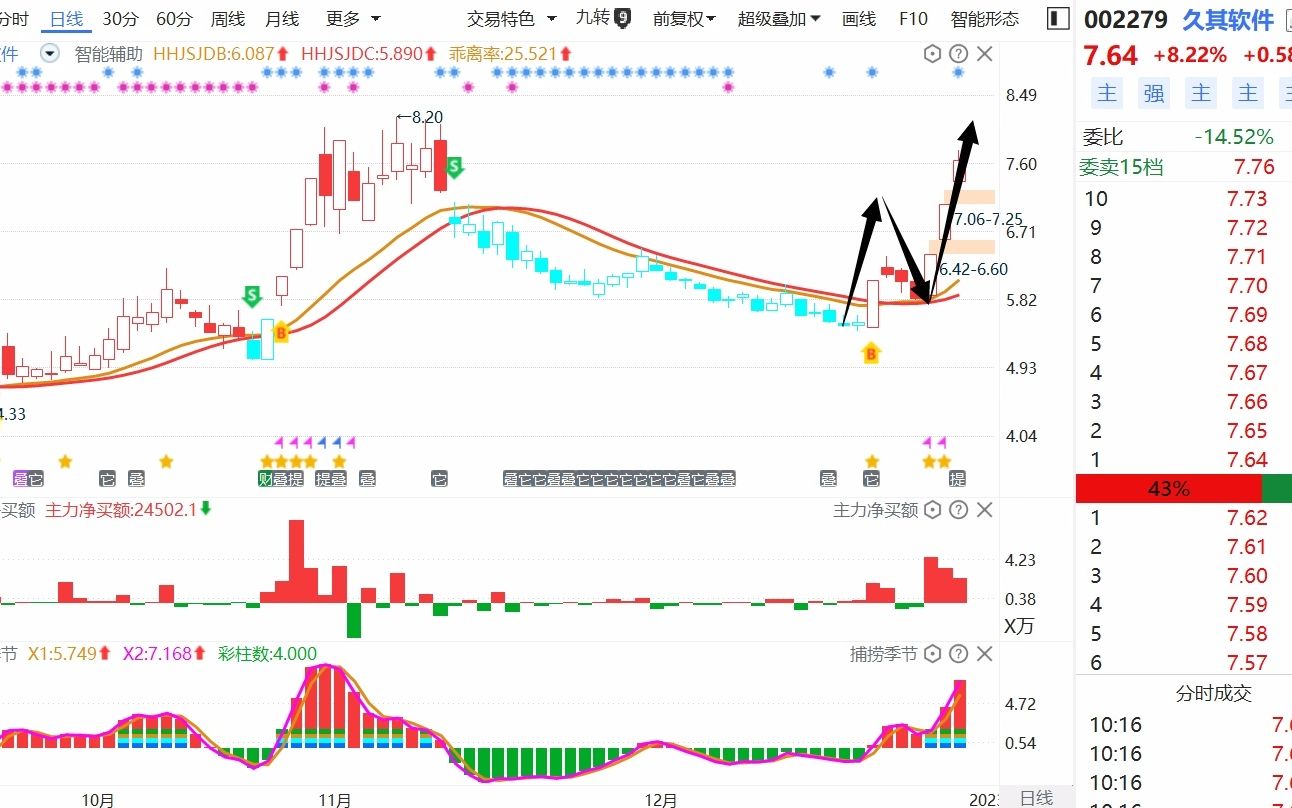
Task: Open the 超级叠加 overlay dropdown
Action: 779,18
